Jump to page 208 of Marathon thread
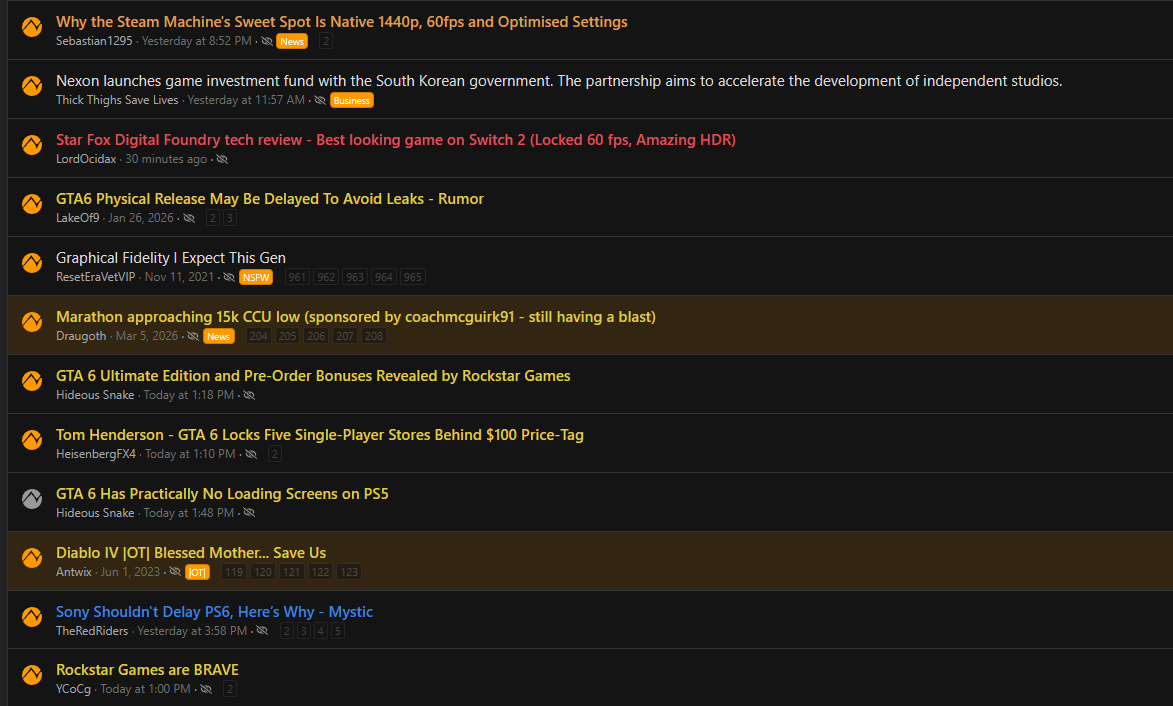 click(x=373, y=337)
